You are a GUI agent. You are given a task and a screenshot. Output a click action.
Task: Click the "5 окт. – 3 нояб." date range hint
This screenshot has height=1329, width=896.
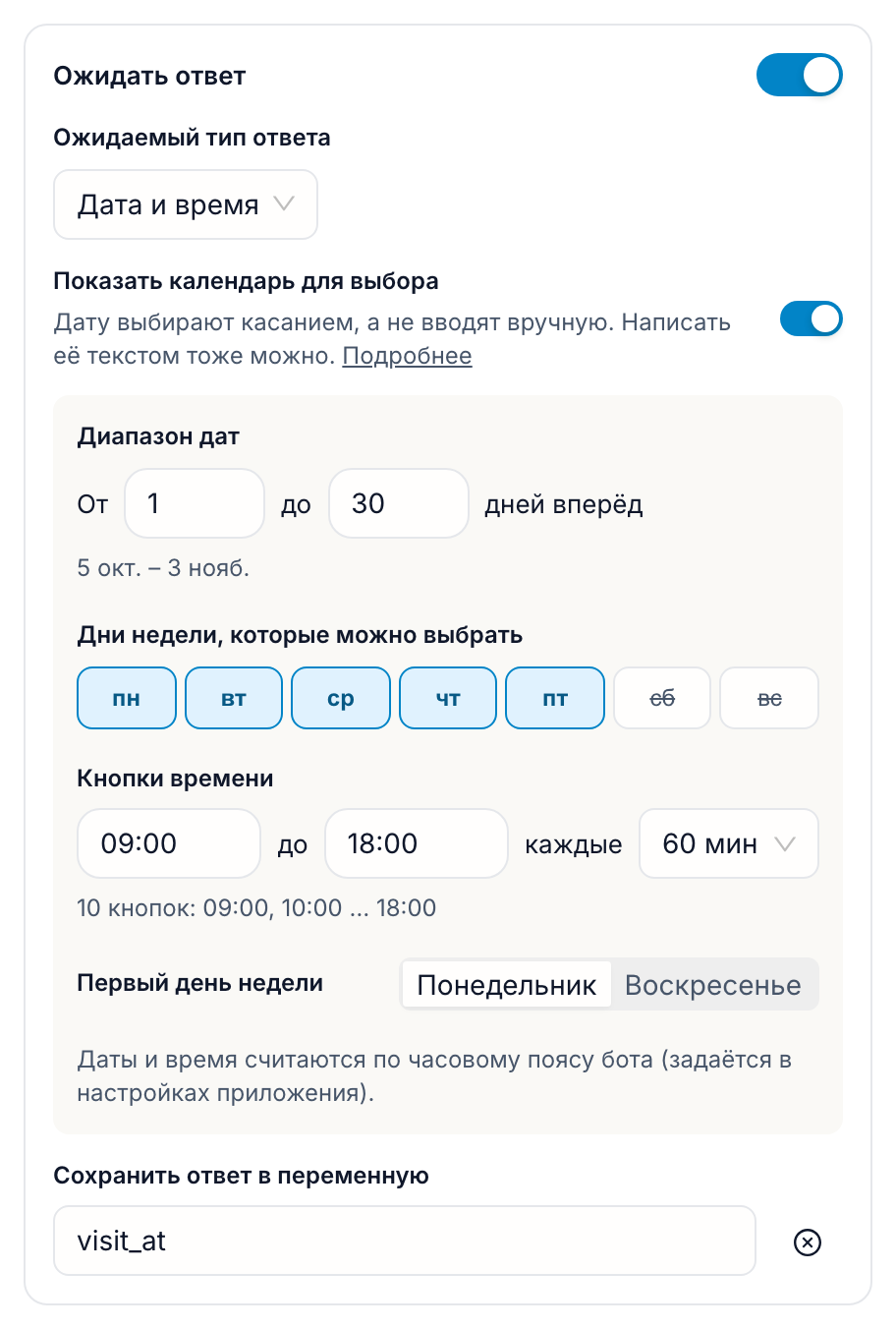tap(163, 567)
